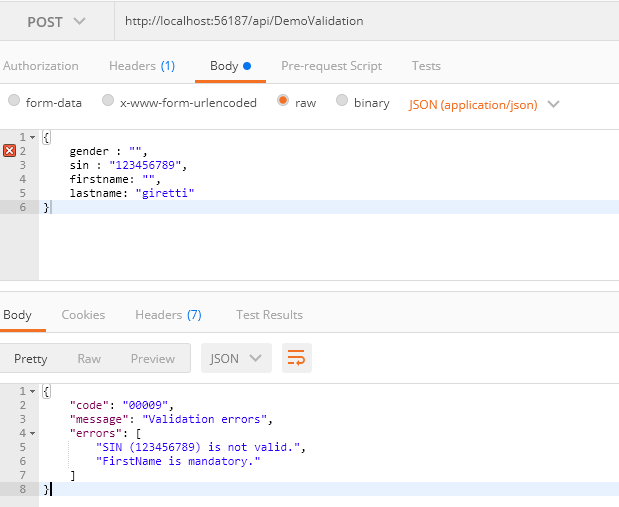Collapse the errors array fold arrow
The image size is (619, 507).
33,433
